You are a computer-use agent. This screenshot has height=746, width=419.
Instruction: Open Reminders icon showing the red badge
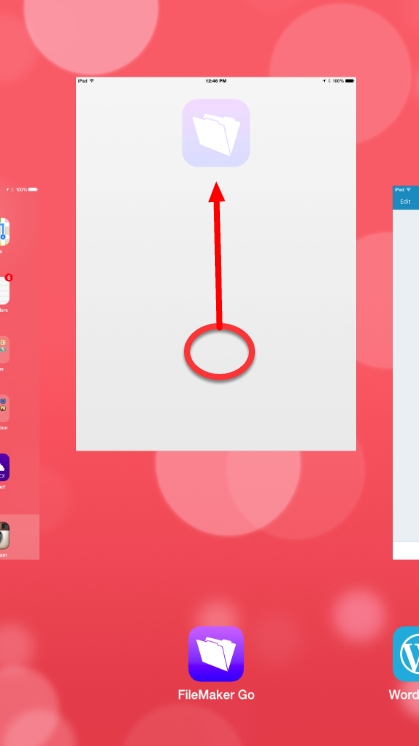pos(4,290)
